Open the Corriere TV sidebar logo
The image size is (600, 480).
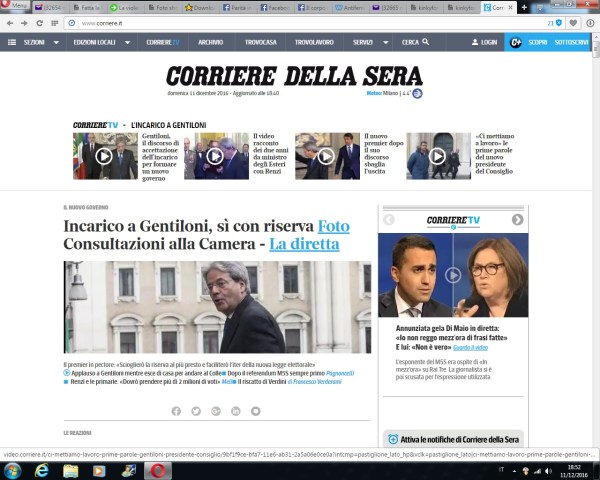(453, 220)
